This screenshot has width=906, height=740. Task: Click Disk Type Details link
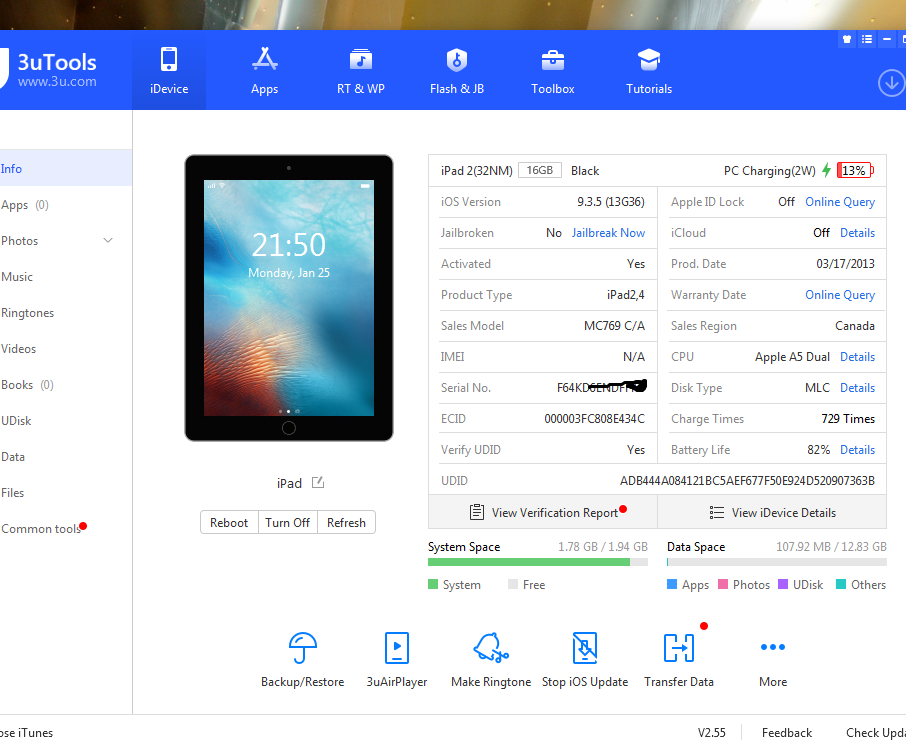(857, 388)
